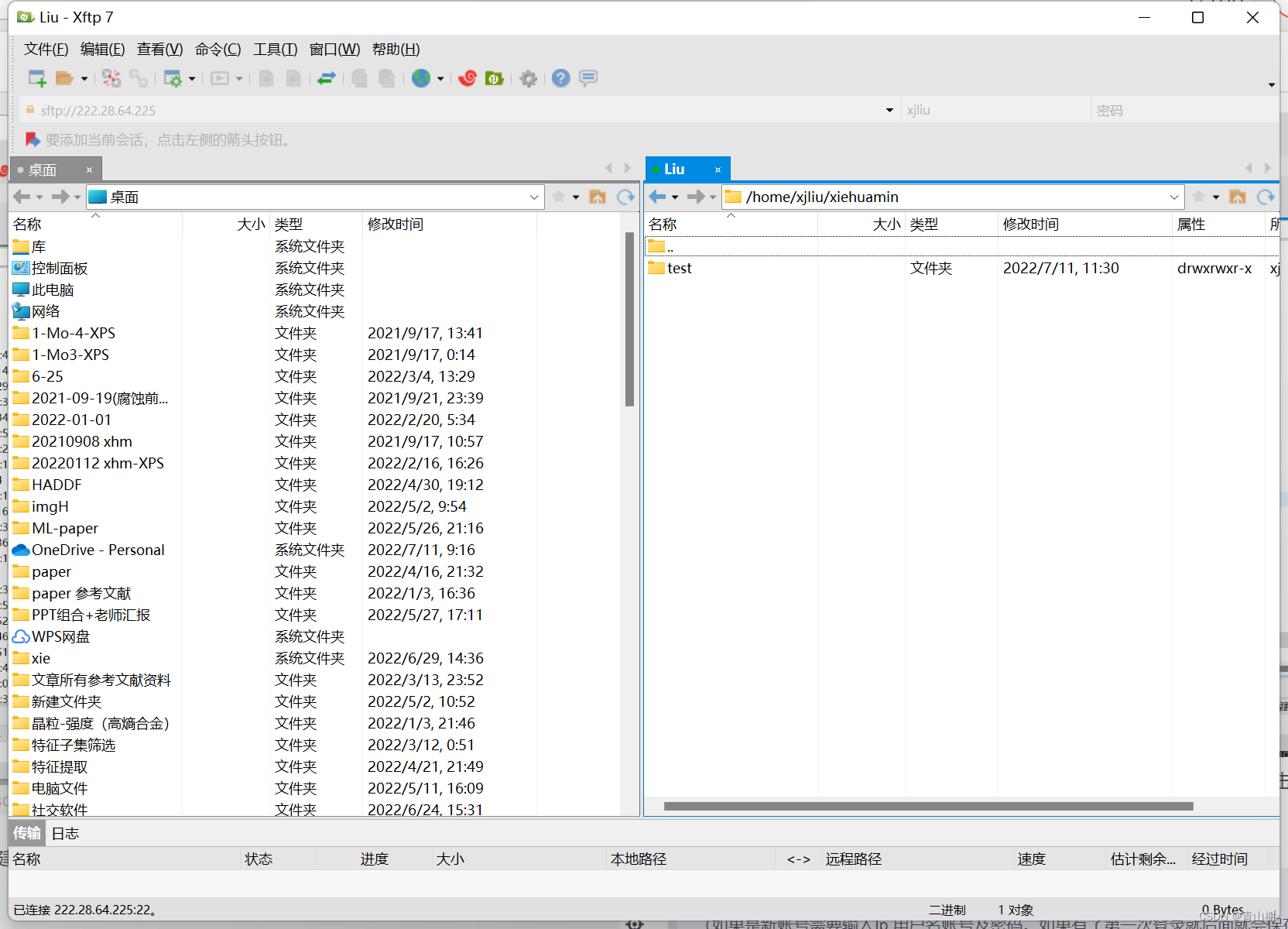1288x929 pixels.
Task: Click the grayed Paste toolbar icon
Action: pyautogui.click(x=387, y=78)
